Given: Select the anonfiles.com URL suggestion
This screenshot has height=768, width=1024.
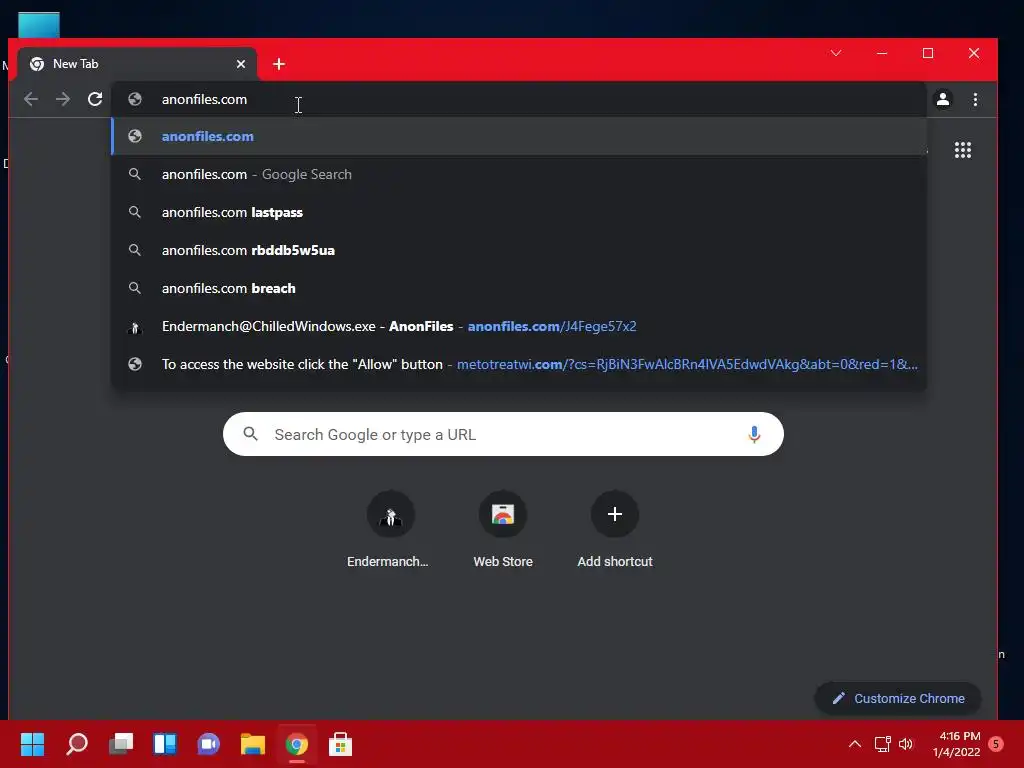Looking at the screenshot, I should [519, 136].
